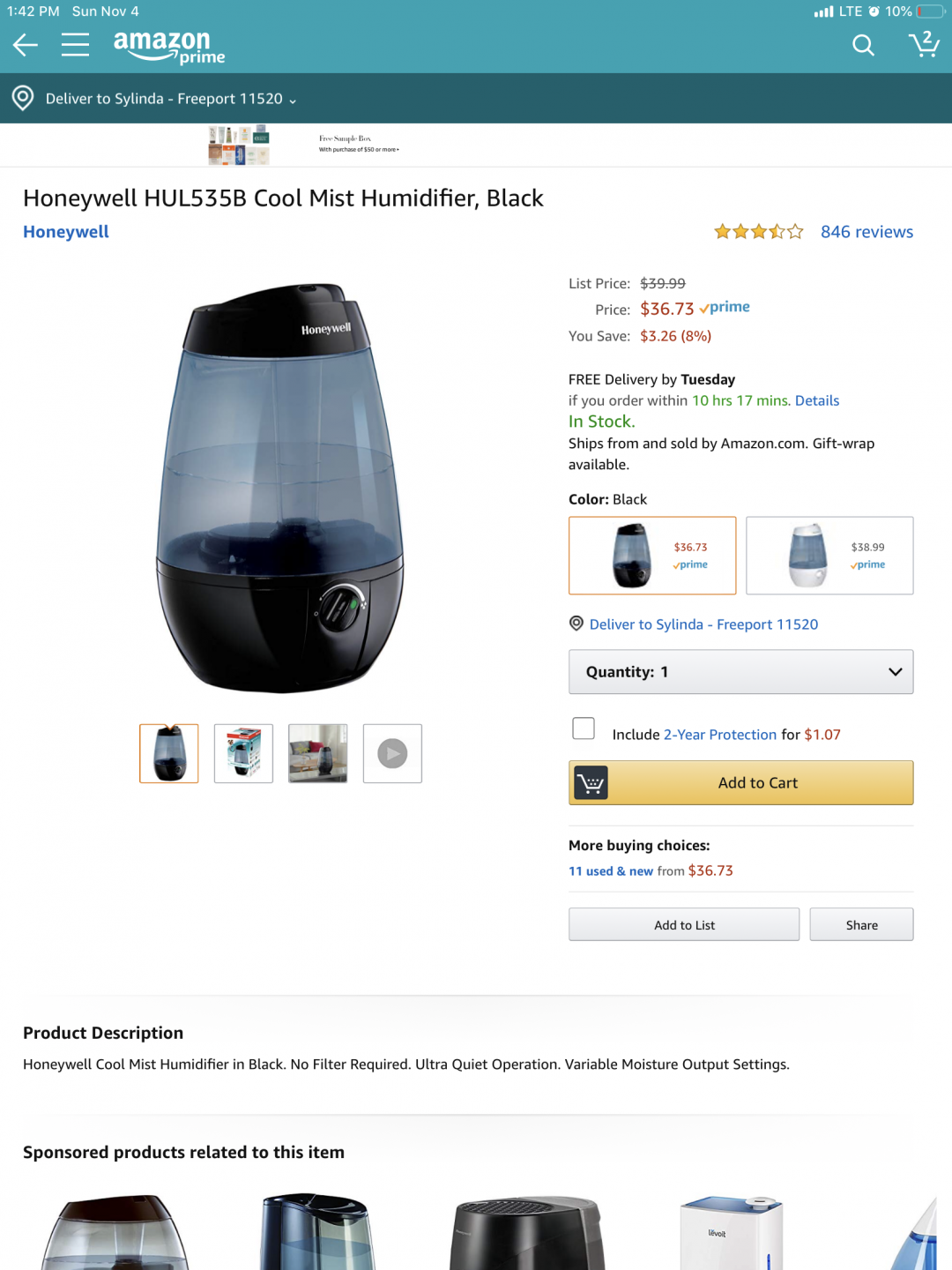Click the Share button
The width and height of the screenshot is (952, 1270).
861,924
